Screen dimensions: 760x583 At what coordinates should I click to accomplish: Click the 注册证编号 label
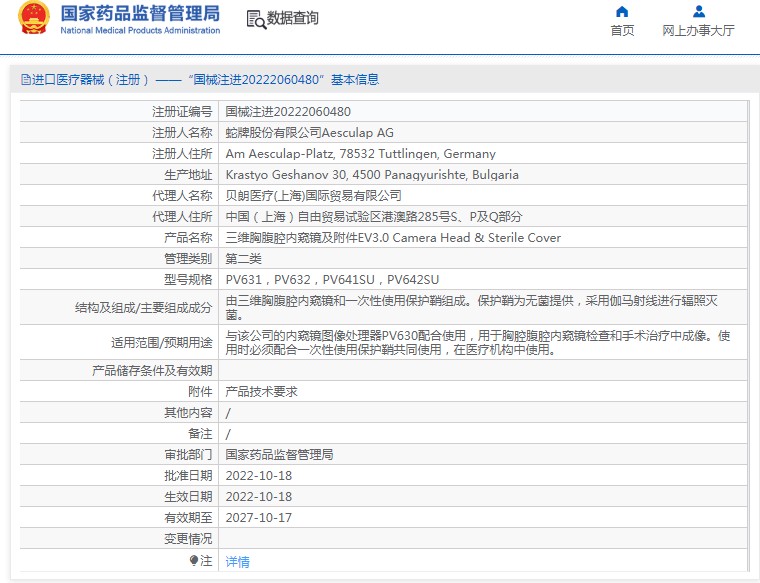[182, 112]
